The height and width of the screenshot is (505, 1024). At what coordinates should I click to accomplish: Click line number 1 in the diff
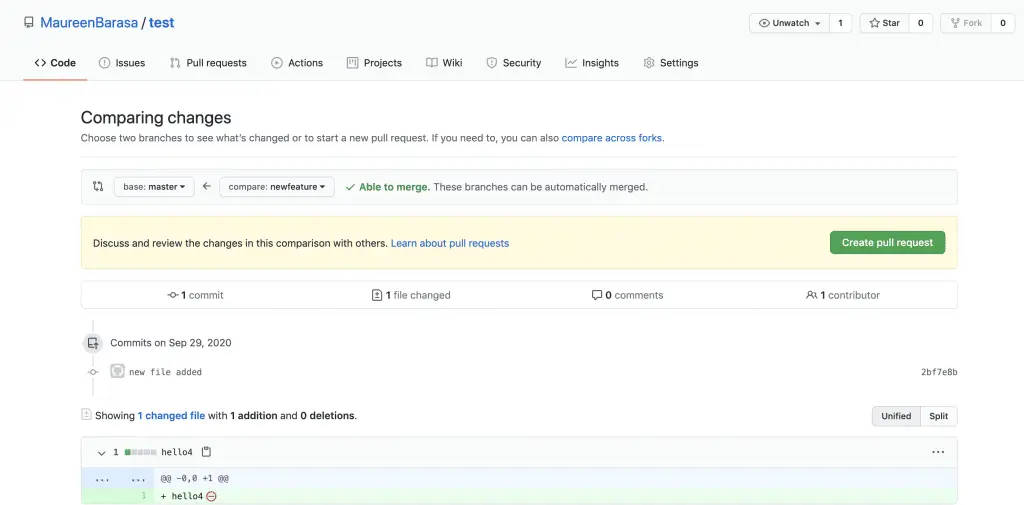[143, 497]
